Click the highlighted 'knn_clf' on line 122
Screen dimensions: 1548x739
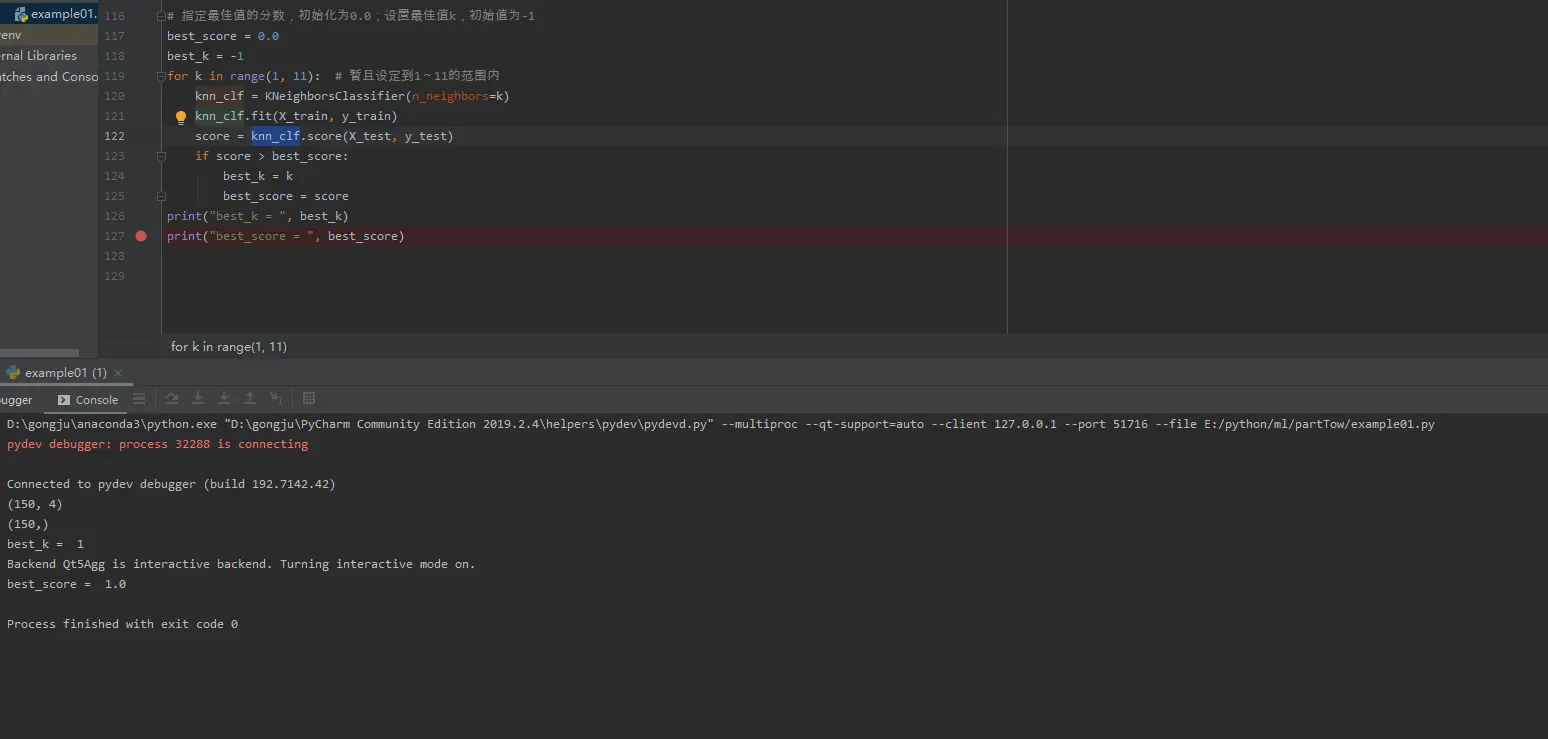[x=275, y=136]
